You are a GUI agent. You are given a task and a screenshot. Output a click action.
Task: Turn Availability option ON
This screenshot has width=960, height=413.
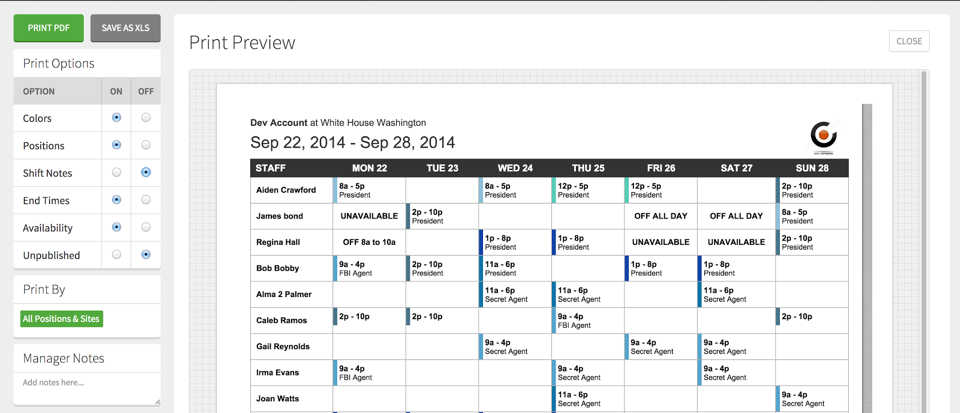(116, 227)
